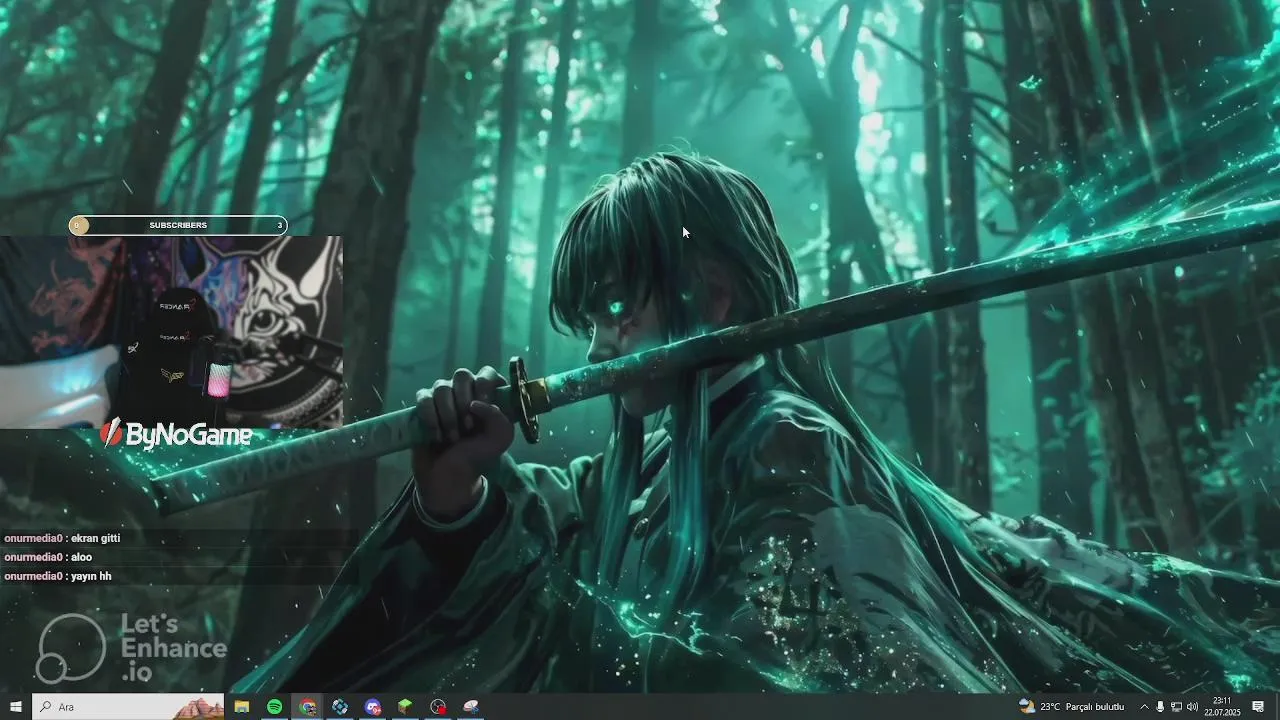
Task: Click the ByNoGame logo
Action: (x=176, y=435)
